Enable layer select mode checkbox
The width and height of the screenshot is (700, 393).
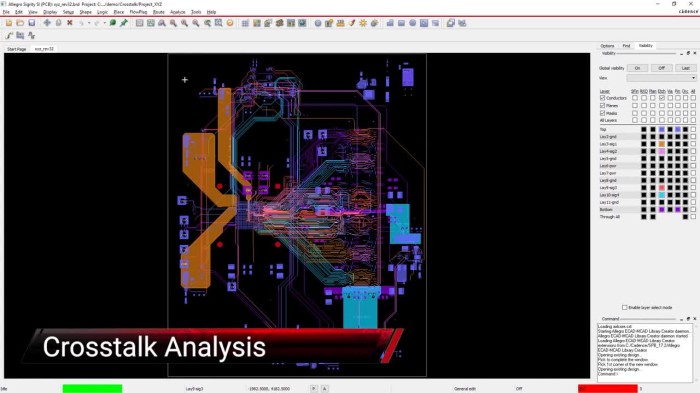pyautogui.click(x=625, y=307)
